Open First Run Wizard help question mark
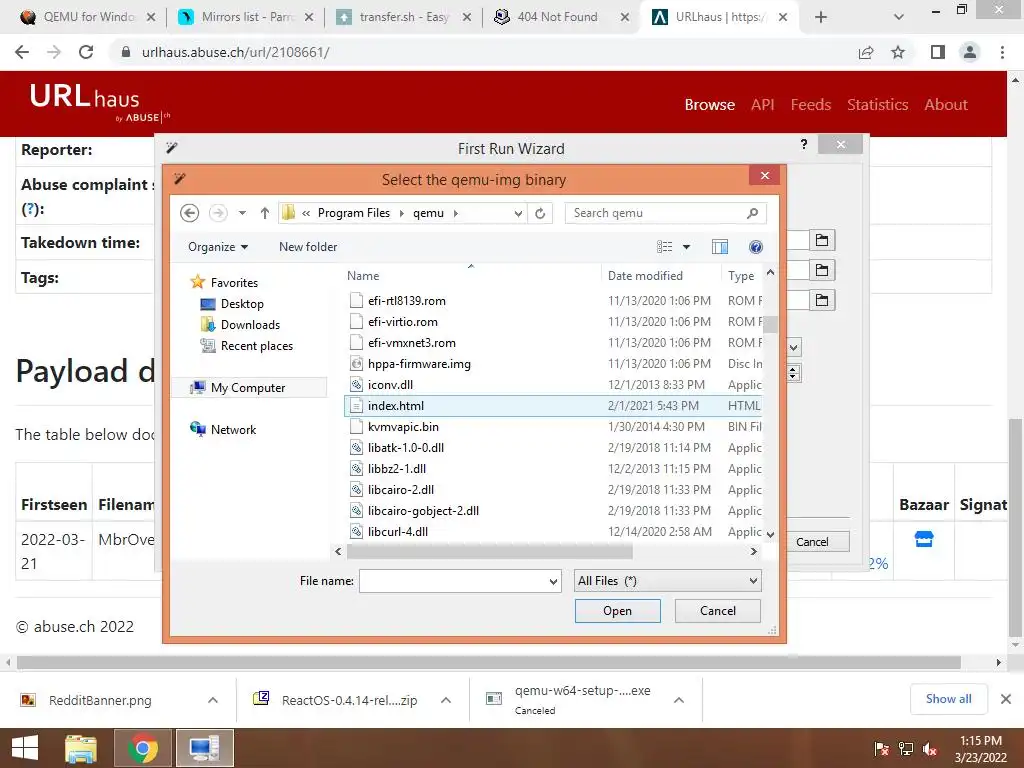Viewport: 1024px width, 768px height. pos(804,144)
